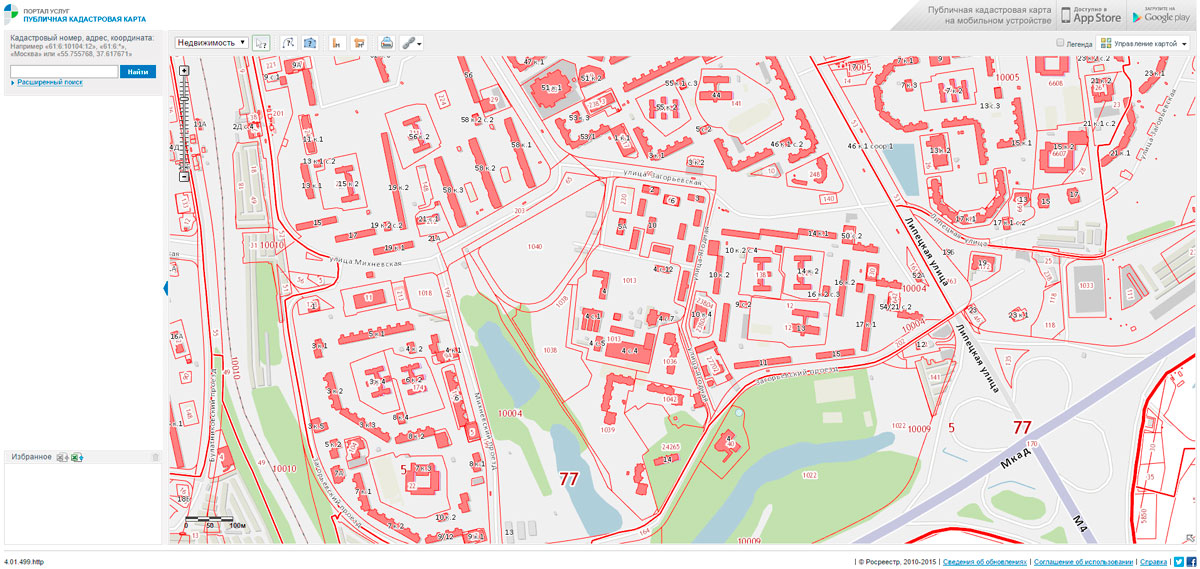Image resolution: width=1200 pixels, height=569 pixels.
Task: Click the map info query tool icon
Action: pos(310,43)
